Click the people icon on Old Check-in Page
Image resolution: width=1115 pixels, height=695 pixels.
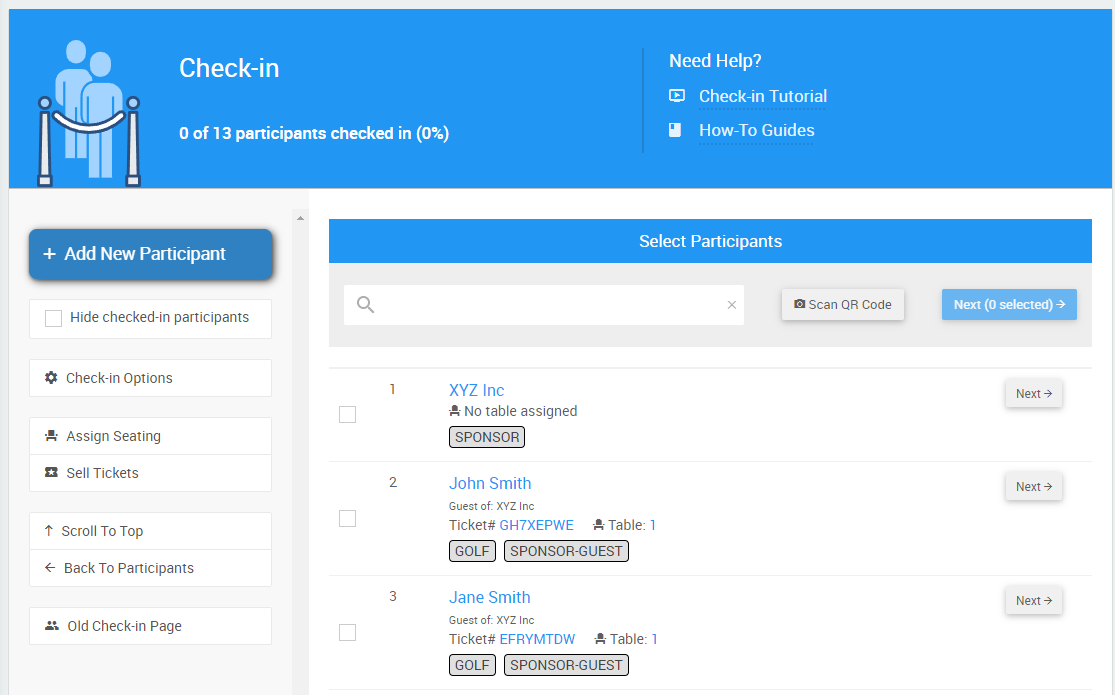pos(52,626)
